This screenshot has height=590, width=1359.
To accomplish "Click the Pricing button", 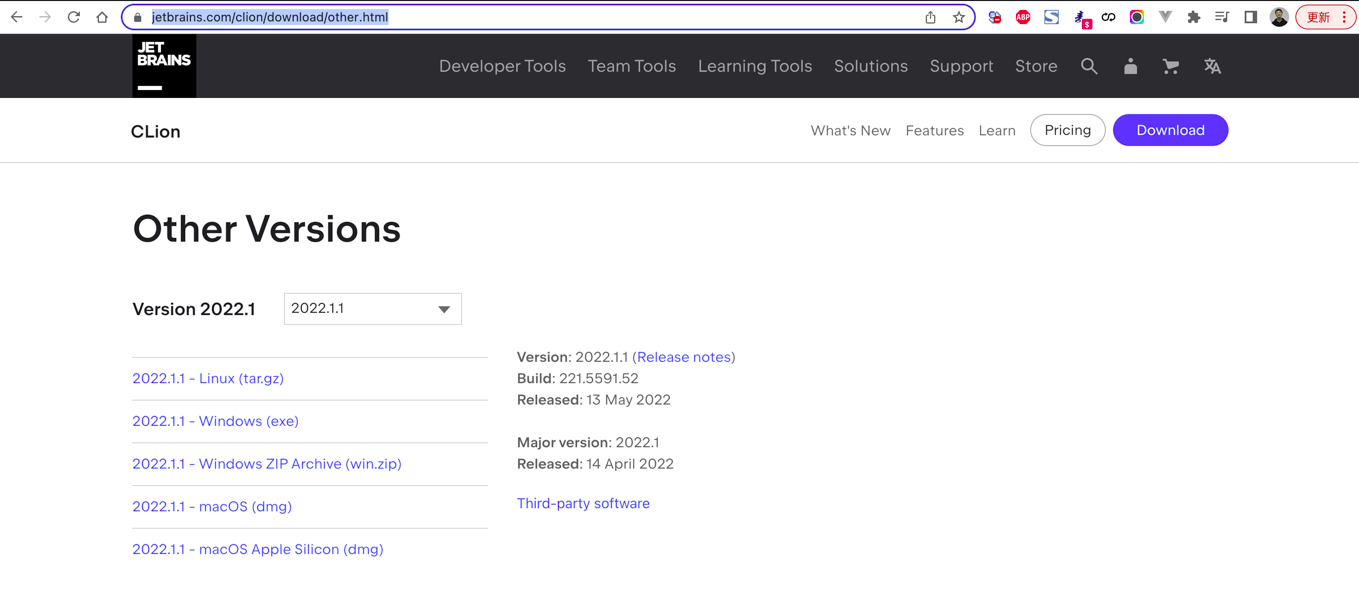I will click(1067, 130).
